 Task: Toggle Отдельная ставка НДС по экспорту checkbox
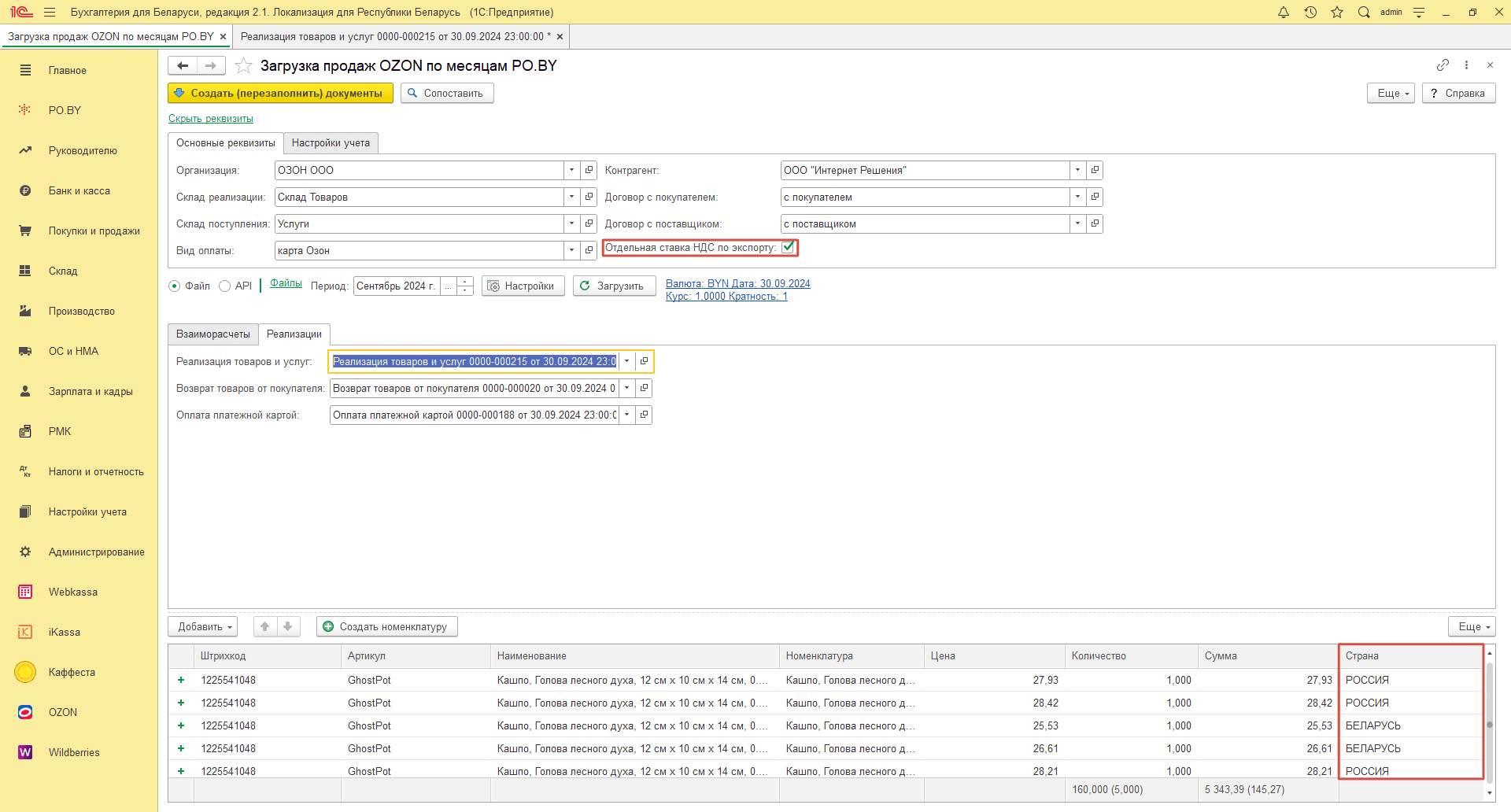pos(788,247)
